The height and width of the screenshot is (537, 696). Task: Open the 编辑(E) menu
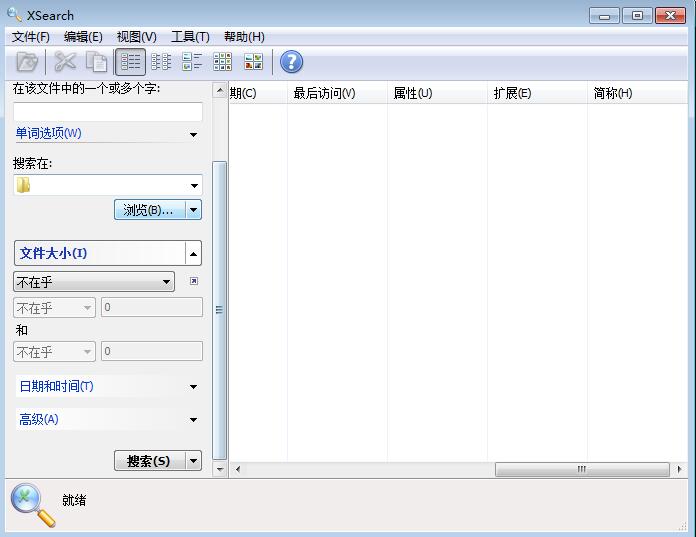(x=83, y=37)
